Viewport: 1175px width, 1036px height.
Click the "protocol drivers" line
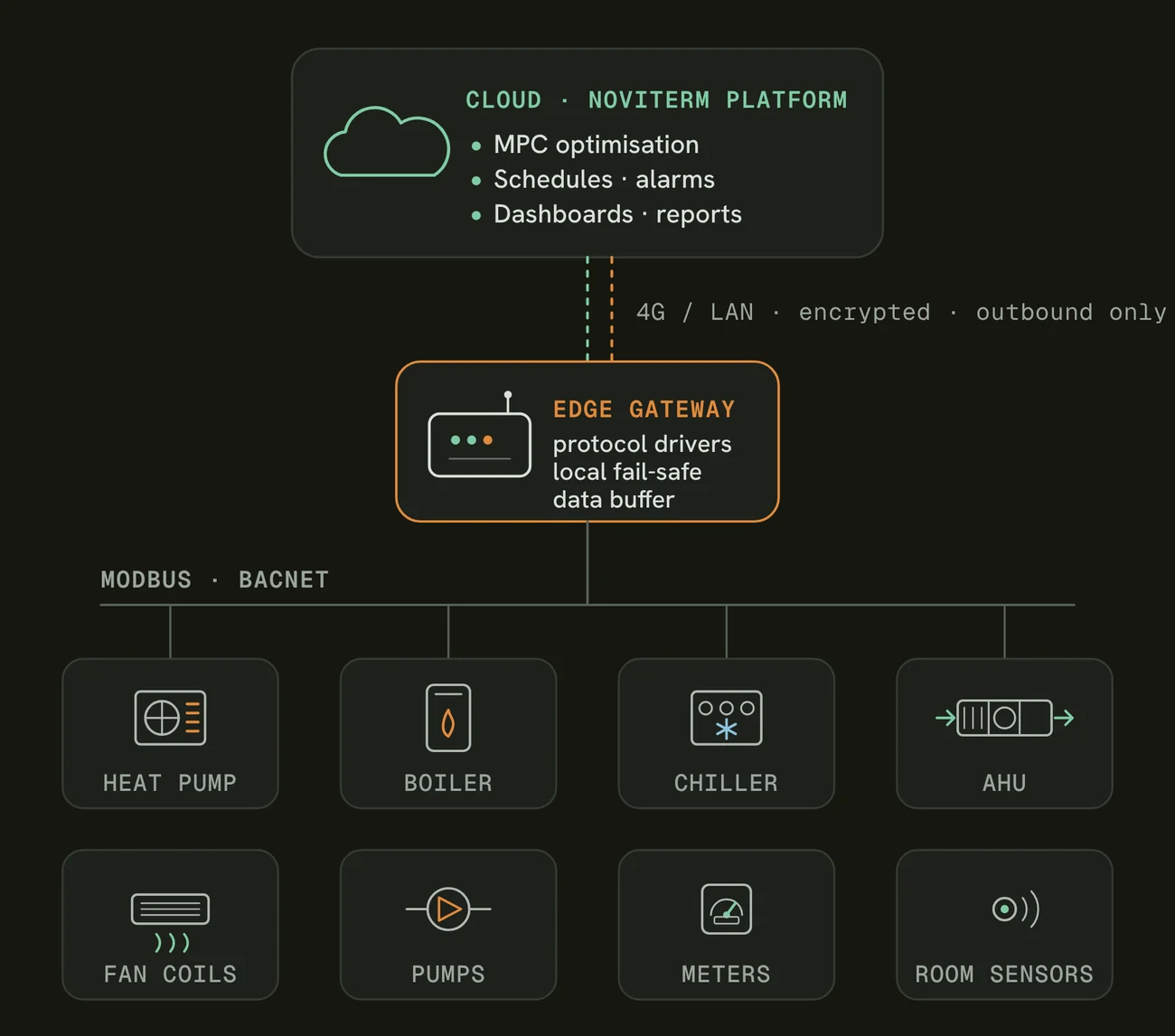click(x=643, y=444)
